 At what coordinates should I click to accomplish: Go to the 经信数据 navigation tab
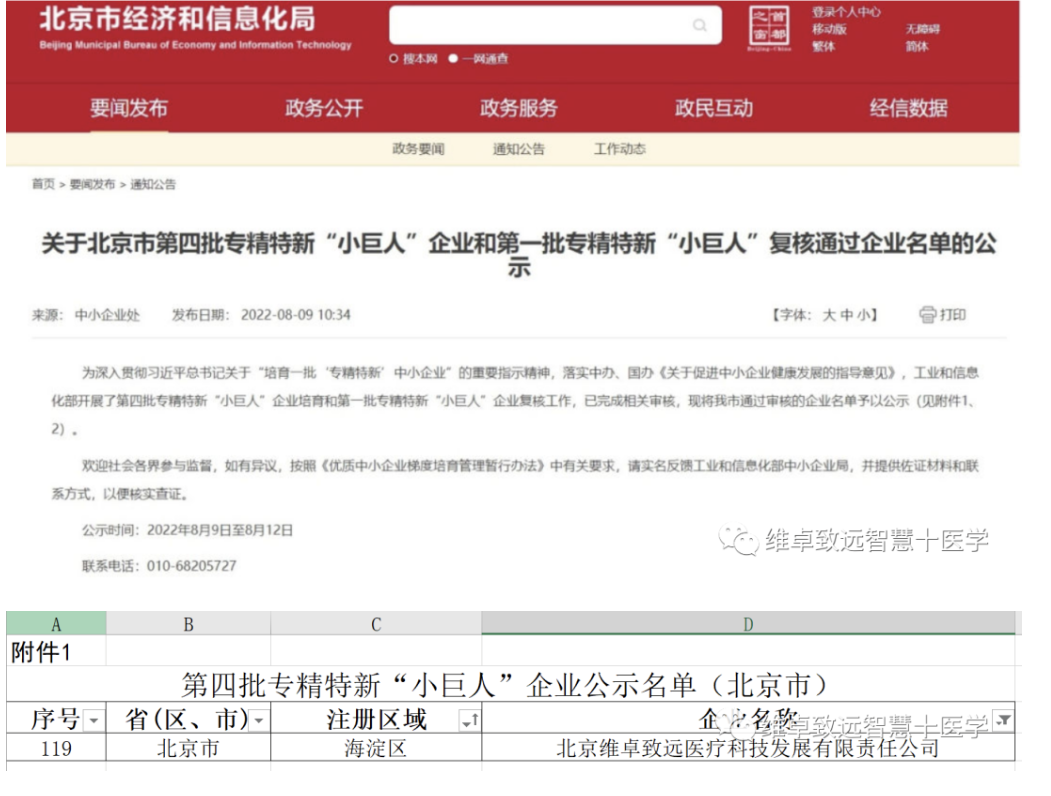pyautogui.click(x=908, y=108)
